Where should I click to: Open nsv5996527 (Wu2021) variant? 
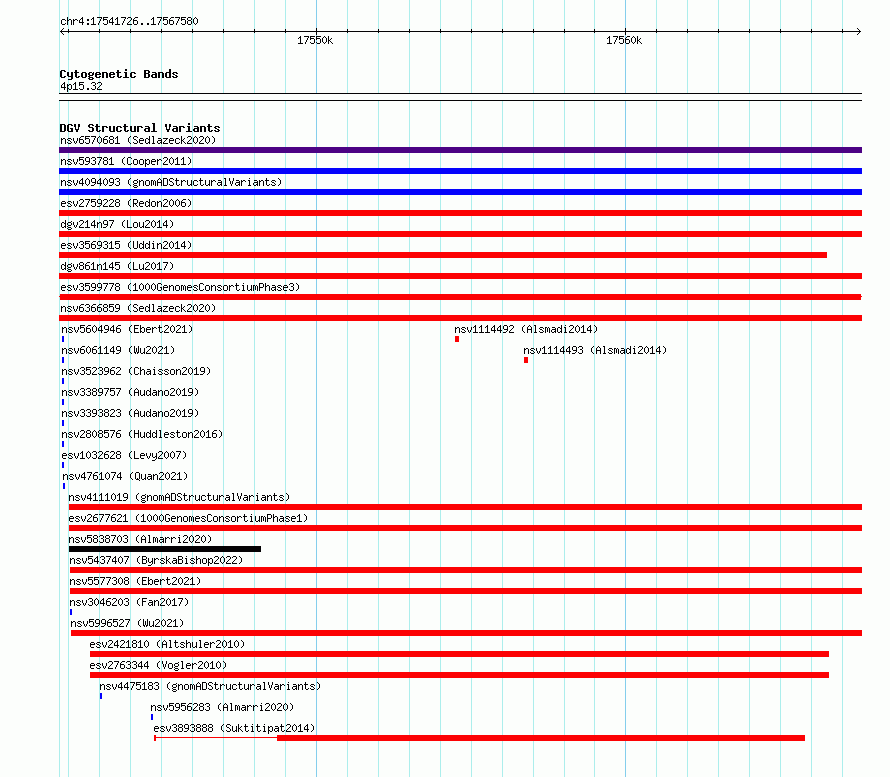point(127,623)
